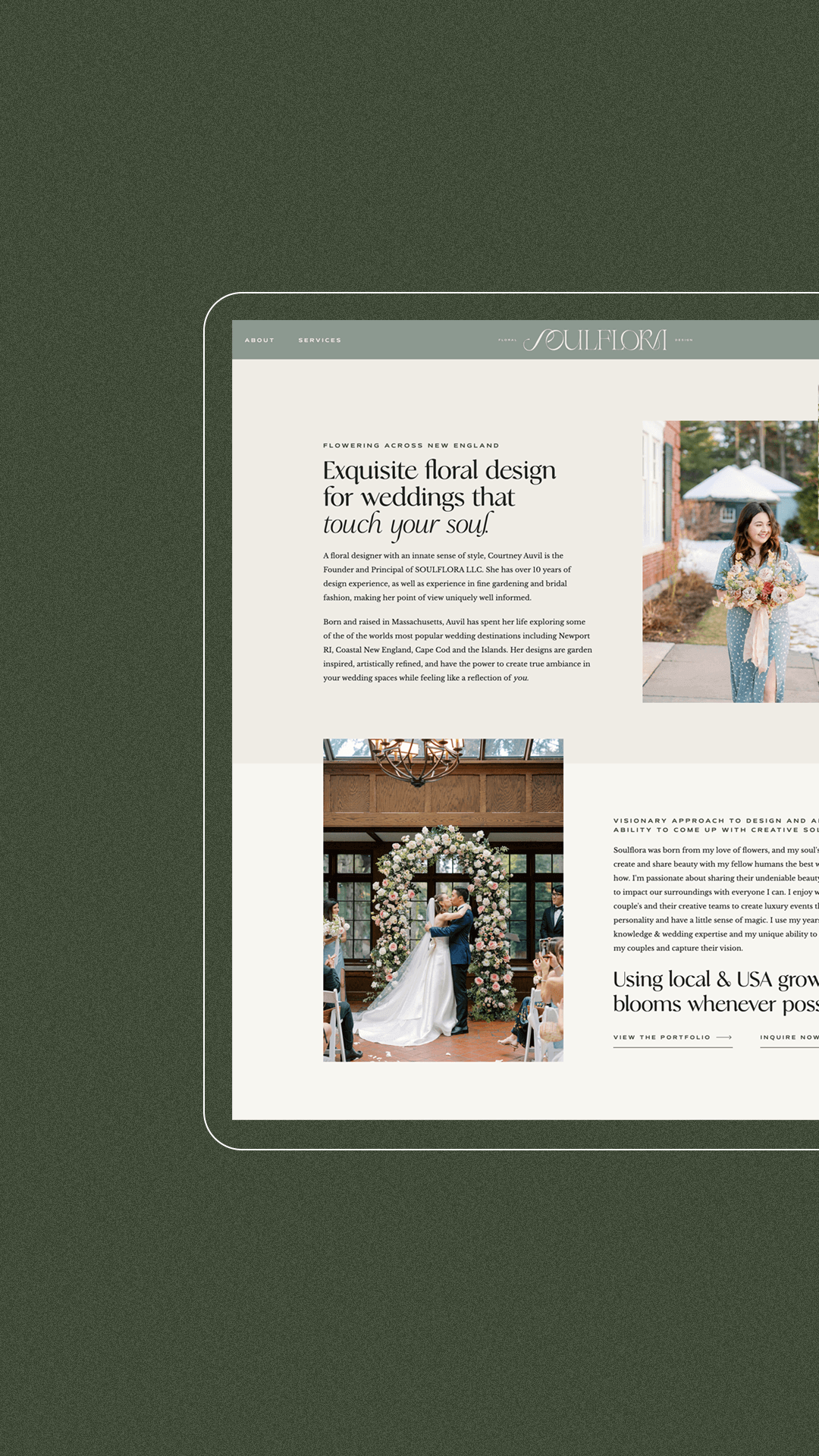
Task: Click the Inquire Now link
Action: [x=789, y=1037]
